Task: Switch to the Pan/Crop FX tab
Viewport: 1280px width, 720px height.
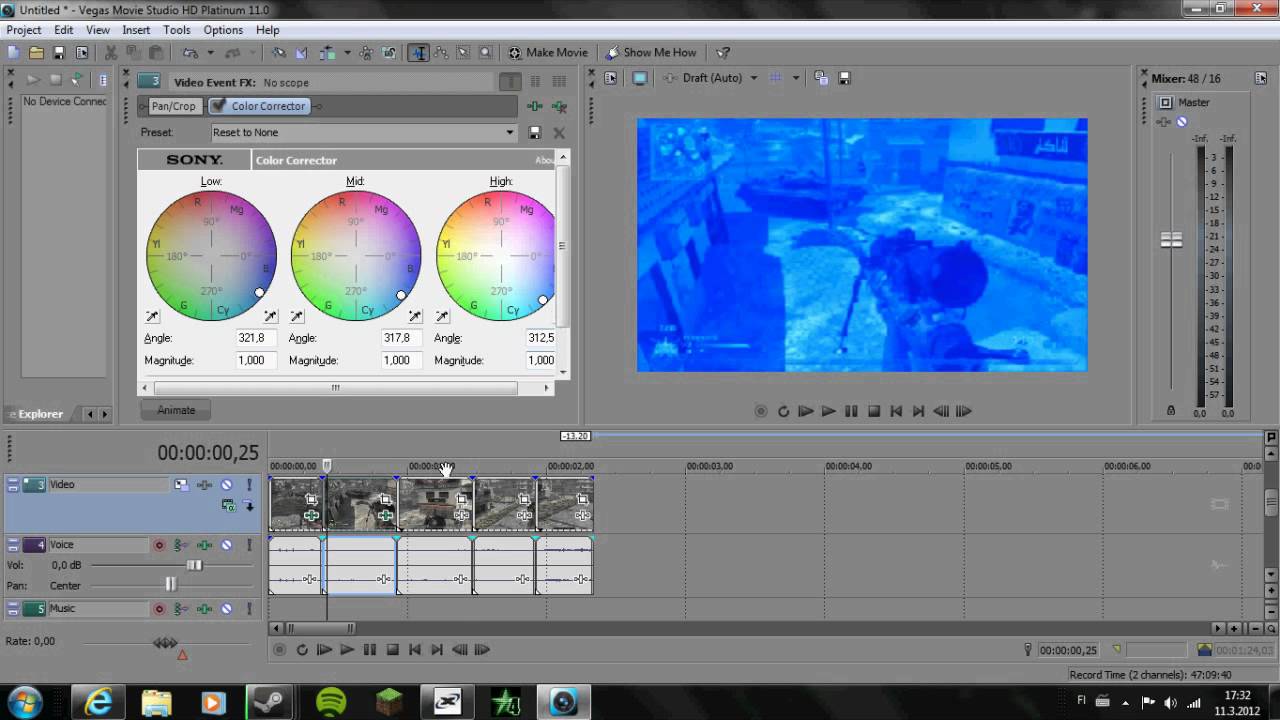Action: pyautogui.click(x=173, y=106)
